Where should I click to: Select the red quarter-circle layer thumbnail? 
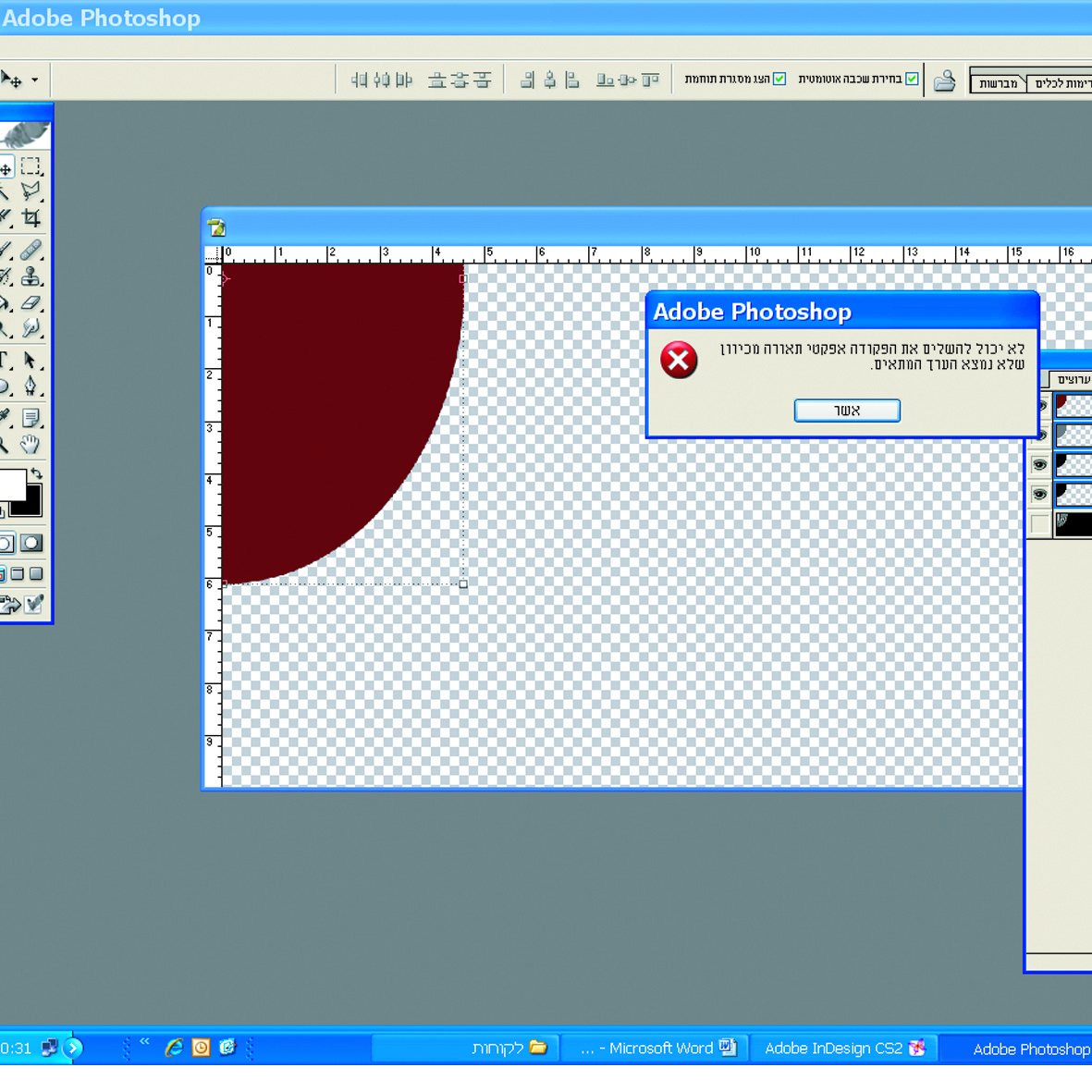tap(1074, 406)
